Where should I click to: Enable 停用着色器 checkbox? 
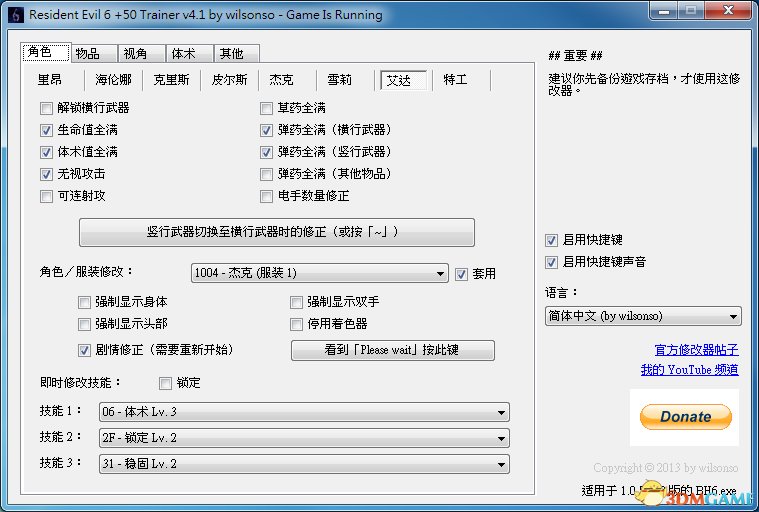[x=296, y=324]
